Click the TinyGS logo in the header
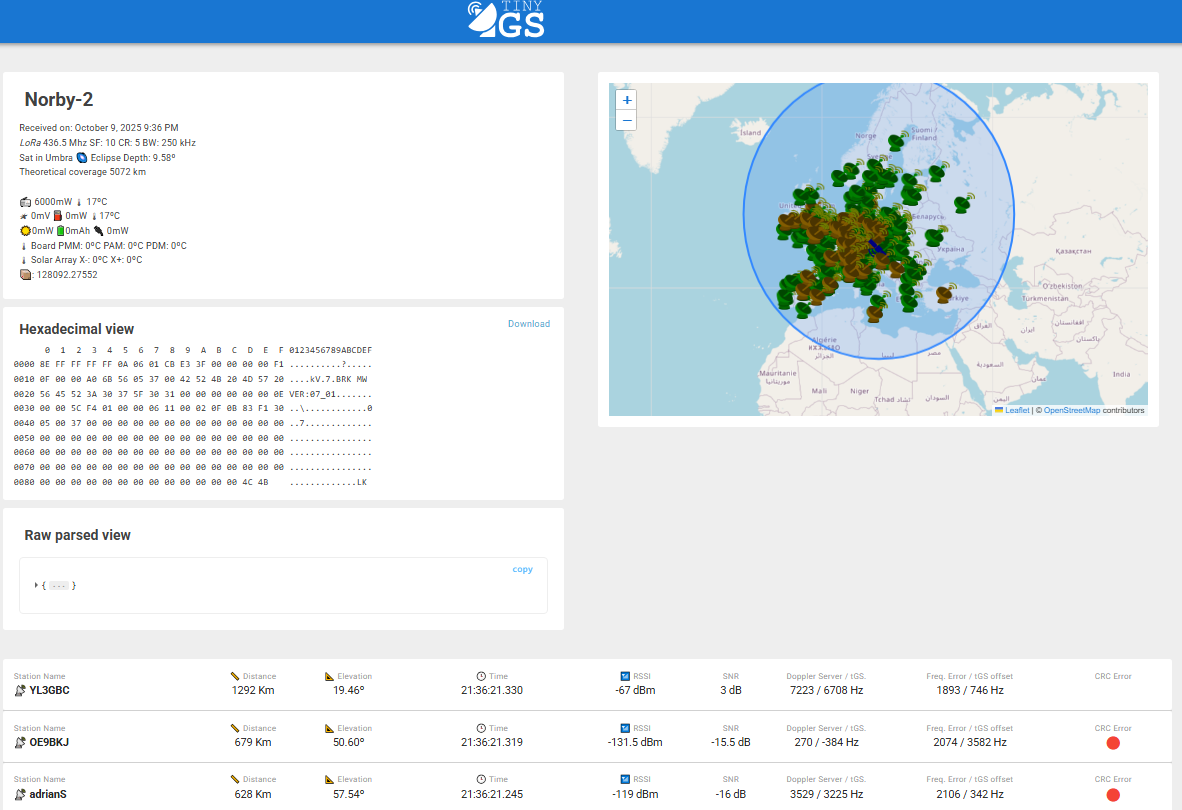This screenshot has width=1182, height=810. coord(507,20)
